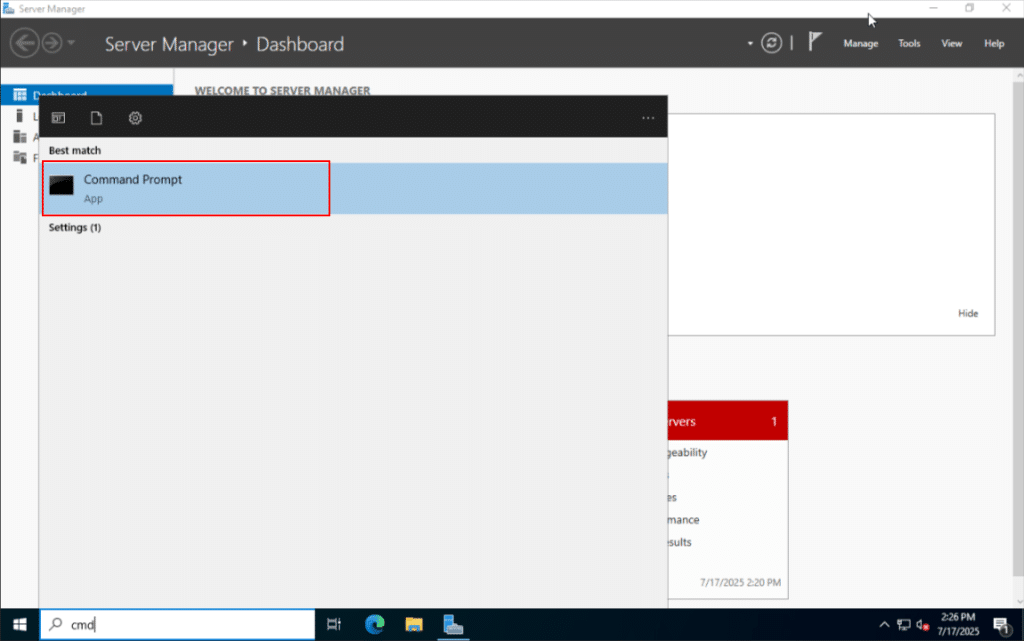
Task: Open the Manage menu
Action: coord(861,44)
